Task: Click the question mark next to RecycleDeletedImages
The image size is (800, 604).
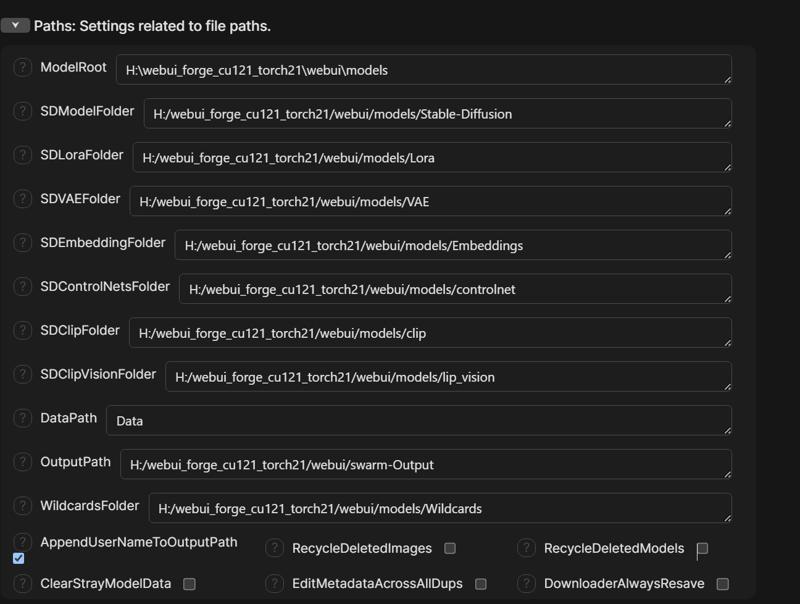Action: (274, 548)
